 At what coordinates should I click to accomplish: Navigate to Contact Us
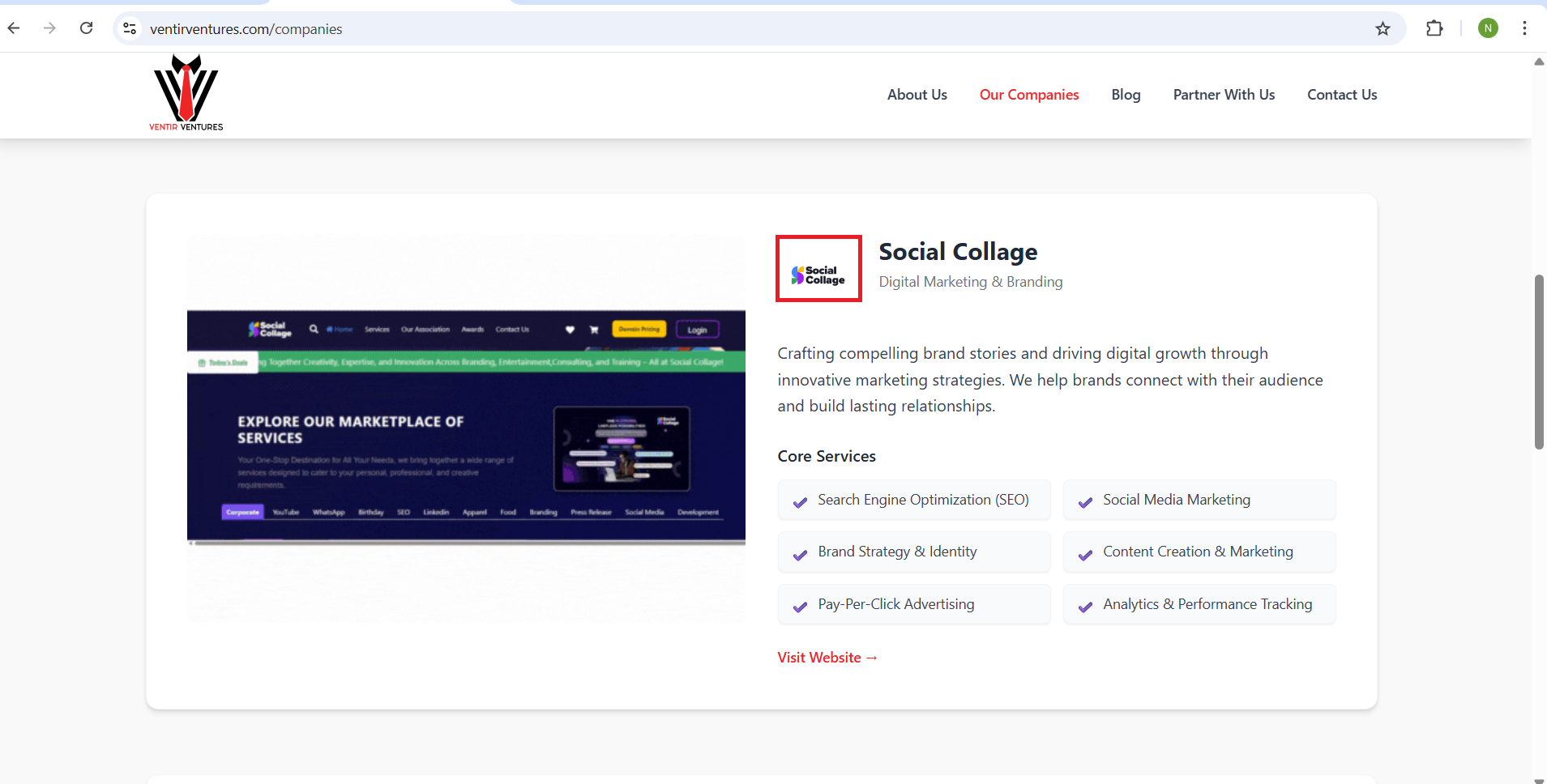pos(1341,95)
